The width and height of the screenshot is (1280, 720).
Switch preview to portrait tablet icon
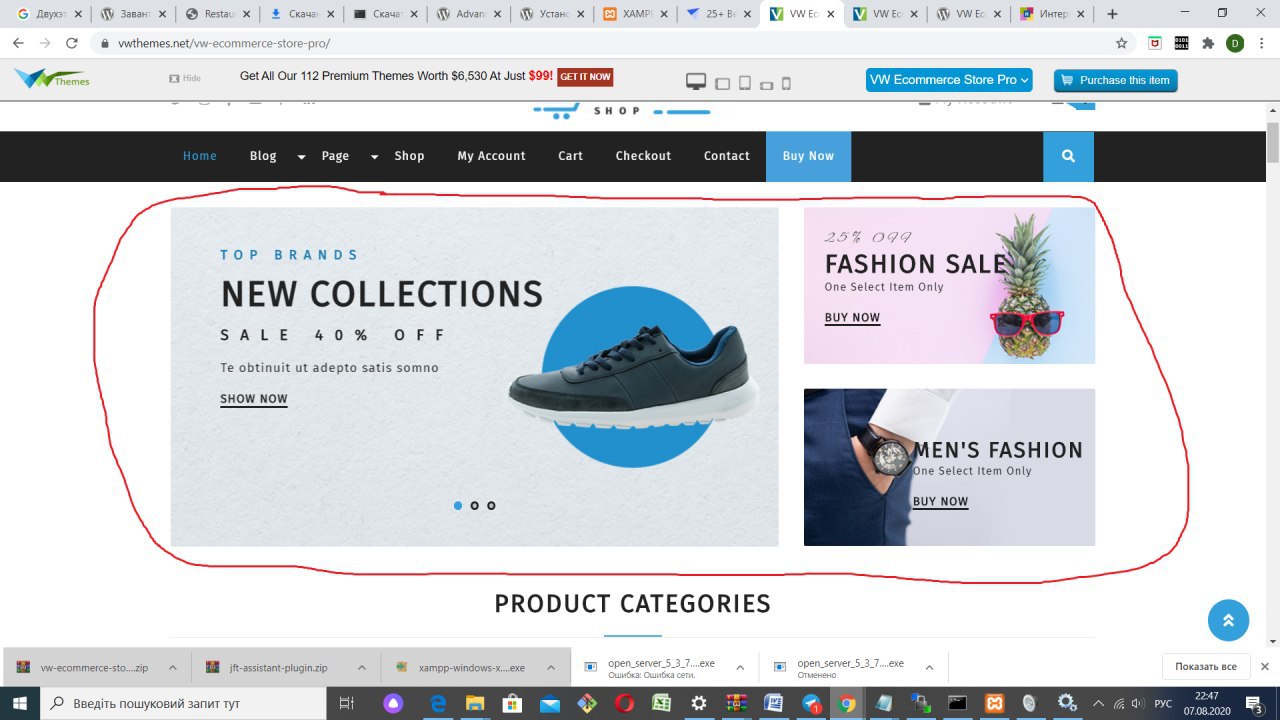point(745,83)
